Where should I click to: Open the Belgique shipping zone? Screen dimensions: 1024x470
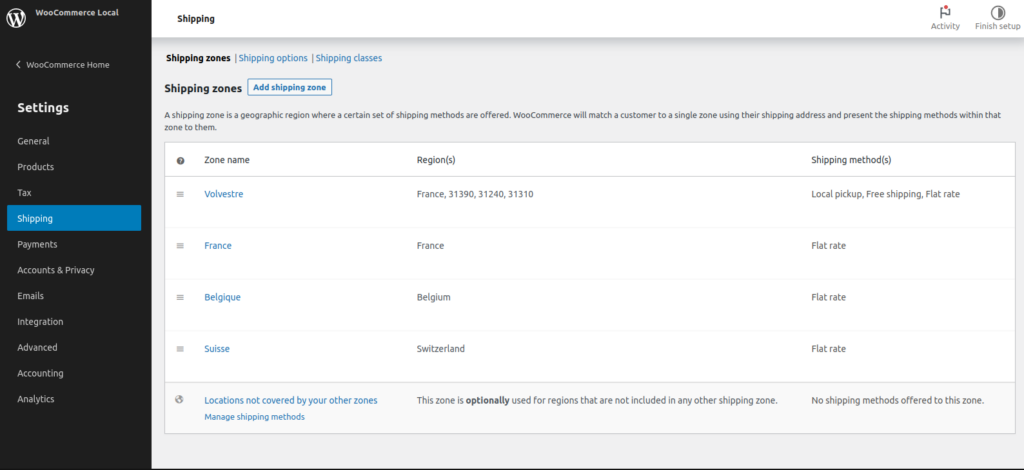tap(222, 297)
